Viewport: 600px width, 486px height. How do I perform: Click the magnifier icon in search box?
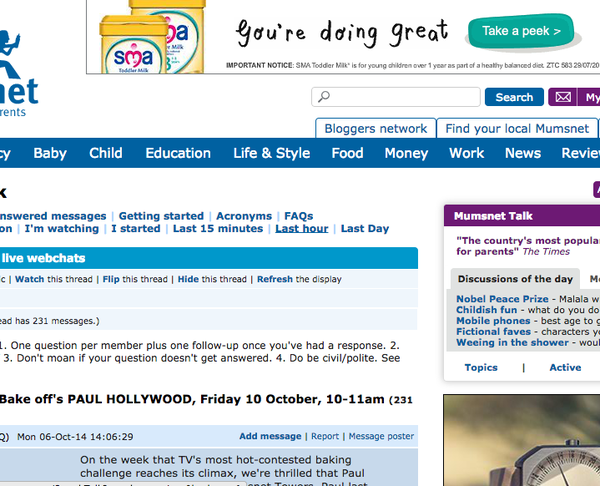(324, 97)
